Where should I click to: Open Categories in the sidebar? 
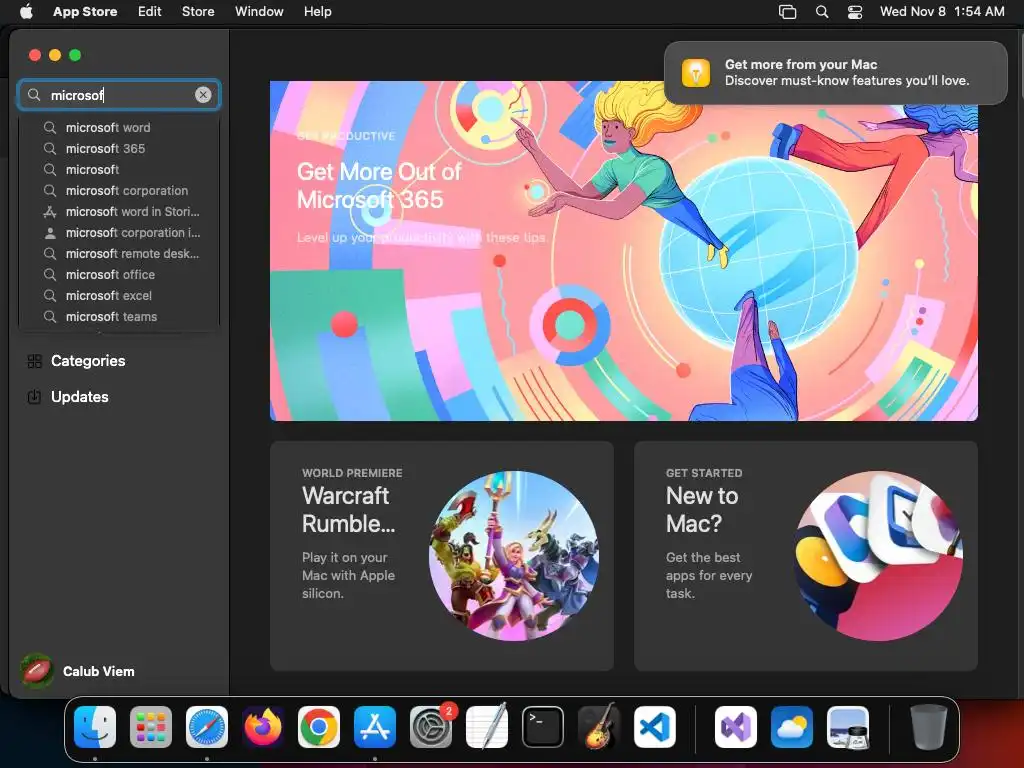coord(119,360)
